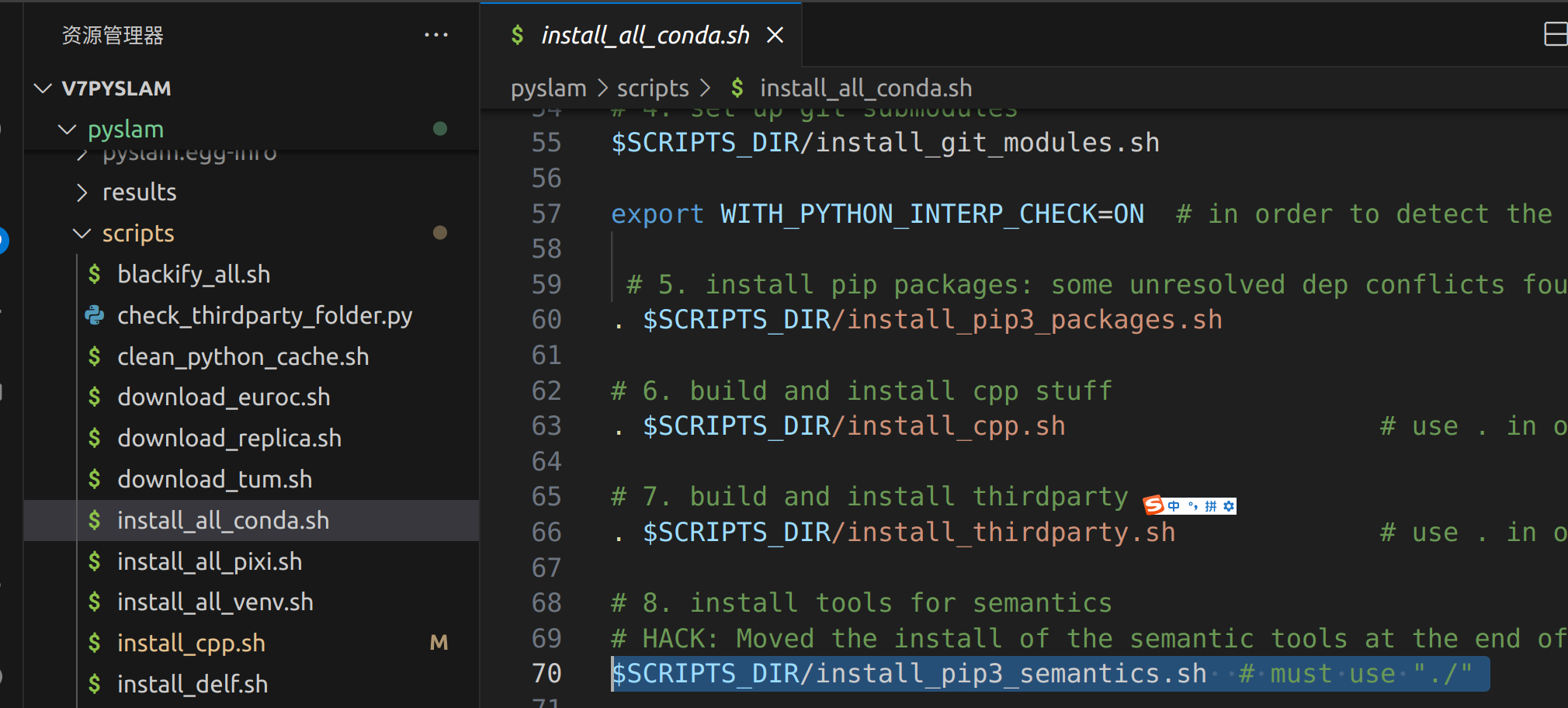The image size is (1568, 708).
Task: Click line number 55 in the gutter
Action: pos(546,143)
